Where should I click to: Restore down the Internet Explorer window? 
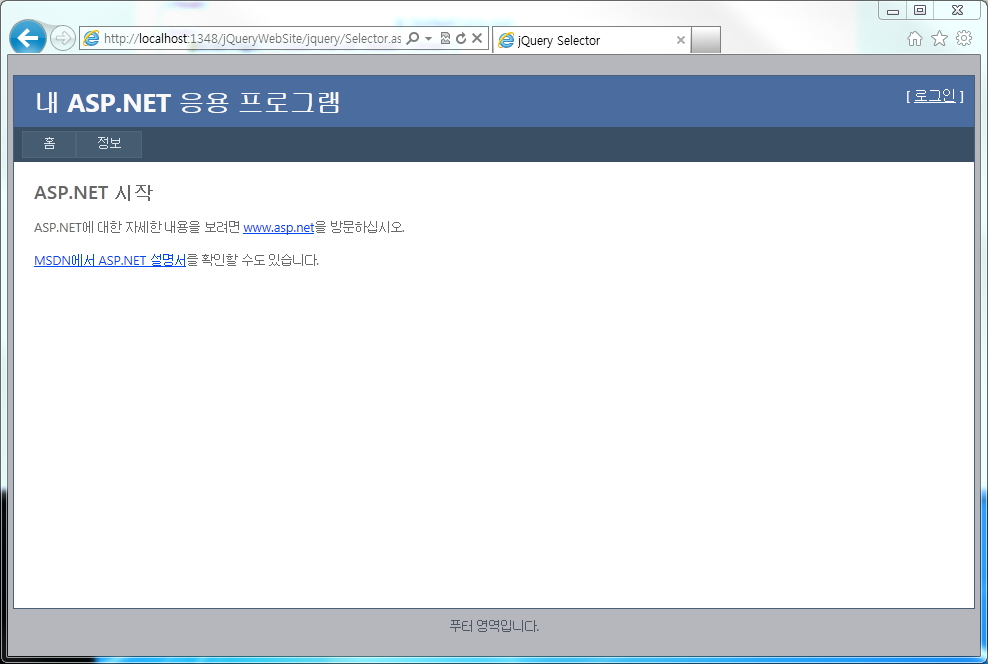tap(920, 11)
